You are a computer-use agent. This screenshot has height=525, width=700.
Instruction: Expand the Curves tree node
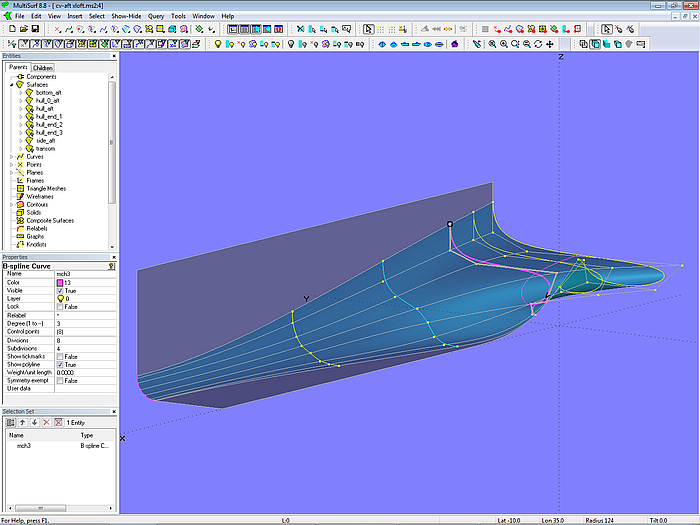pos(11,157)
